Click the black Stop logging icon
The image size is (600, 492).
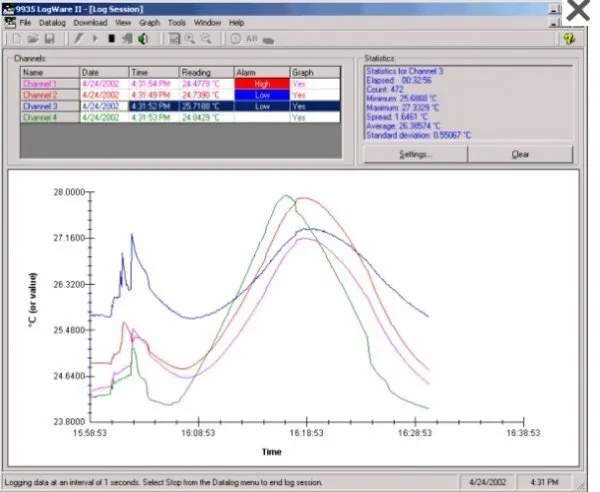pyautogui.click(x=111, y=39)
